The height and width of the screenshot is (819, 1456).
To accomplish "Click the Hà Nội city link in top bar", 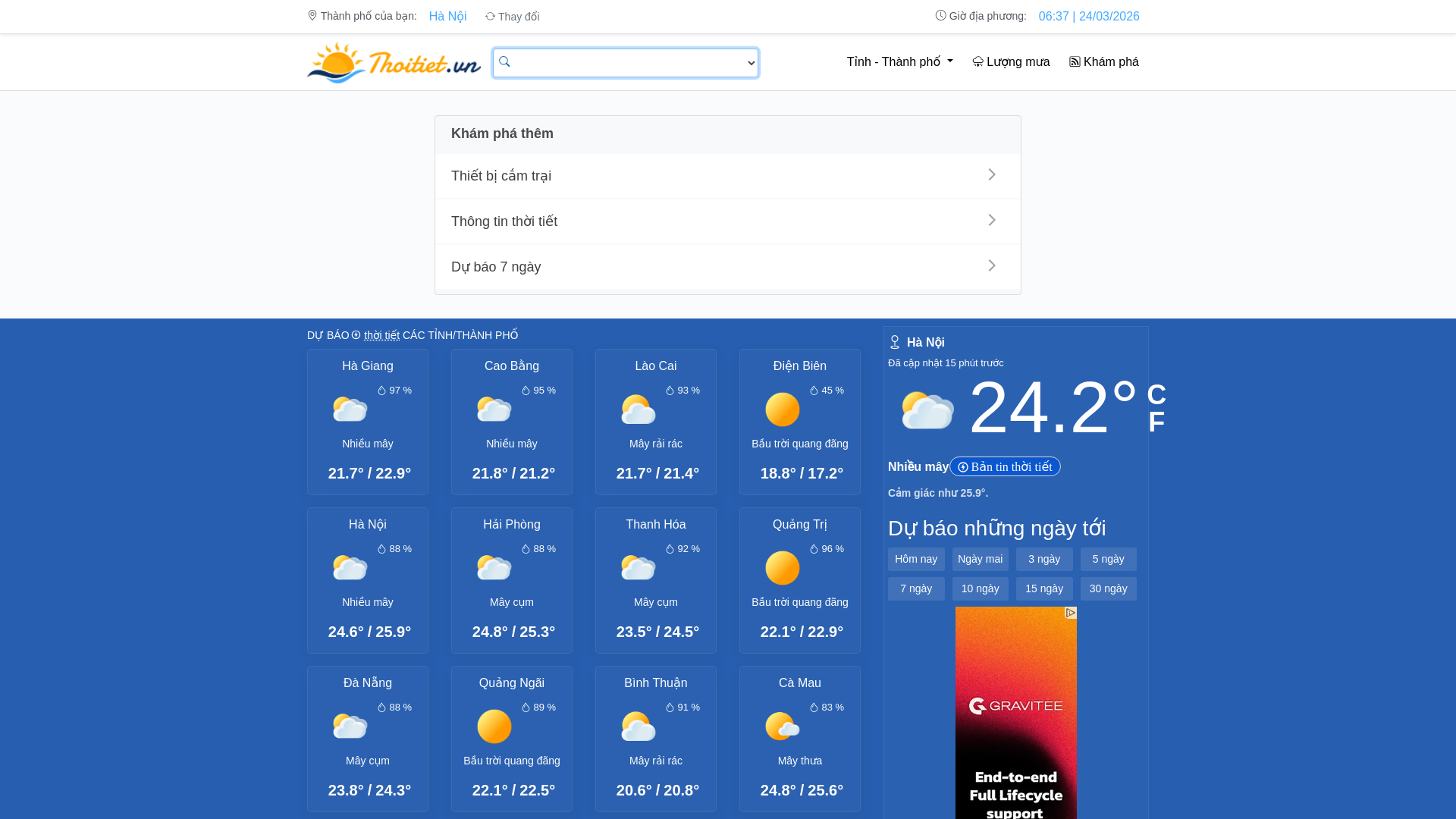I will (447, 16).
